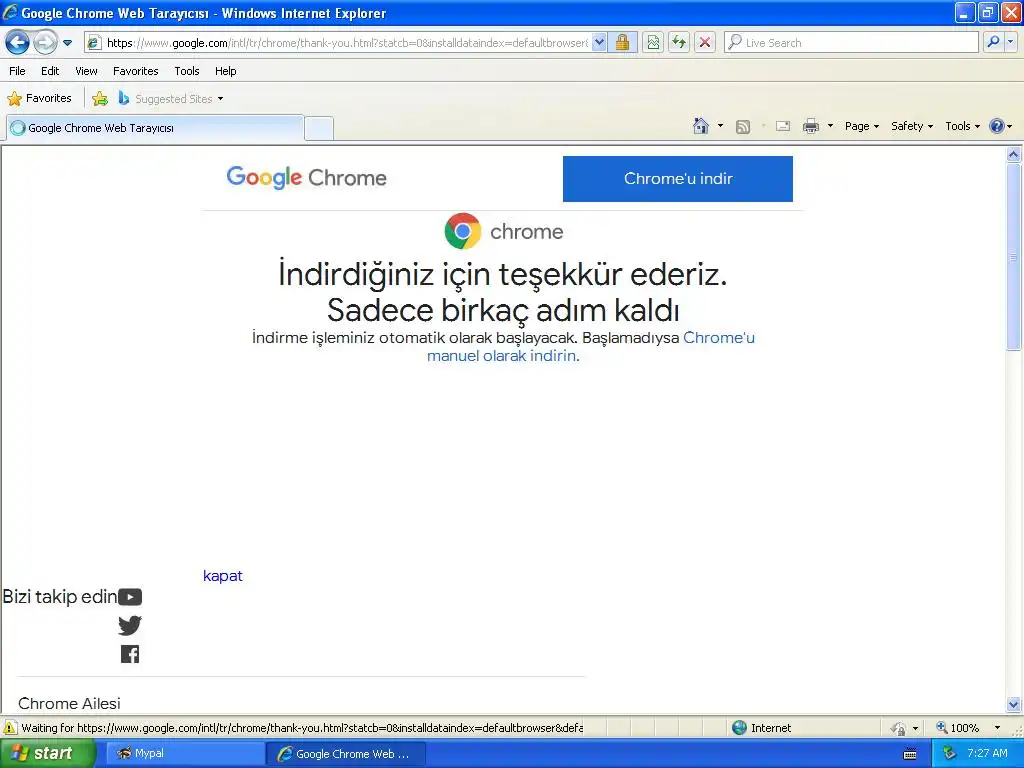1024x768 pixels.
Task: Select the Google Chrome Web Tarayıcısı tab
Action: tap(155, 128)
